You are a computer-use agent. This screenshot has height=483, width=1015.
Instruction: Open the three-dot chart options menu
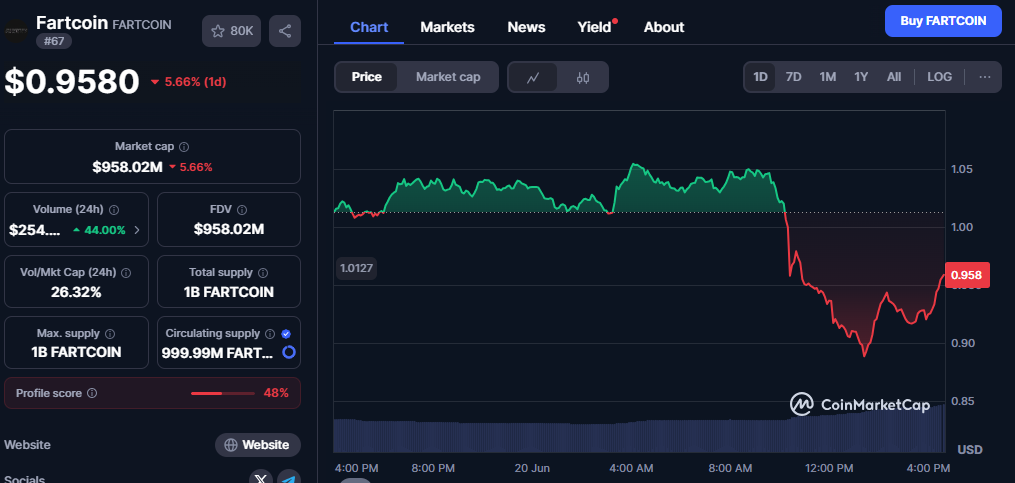[x=985, y=77]
